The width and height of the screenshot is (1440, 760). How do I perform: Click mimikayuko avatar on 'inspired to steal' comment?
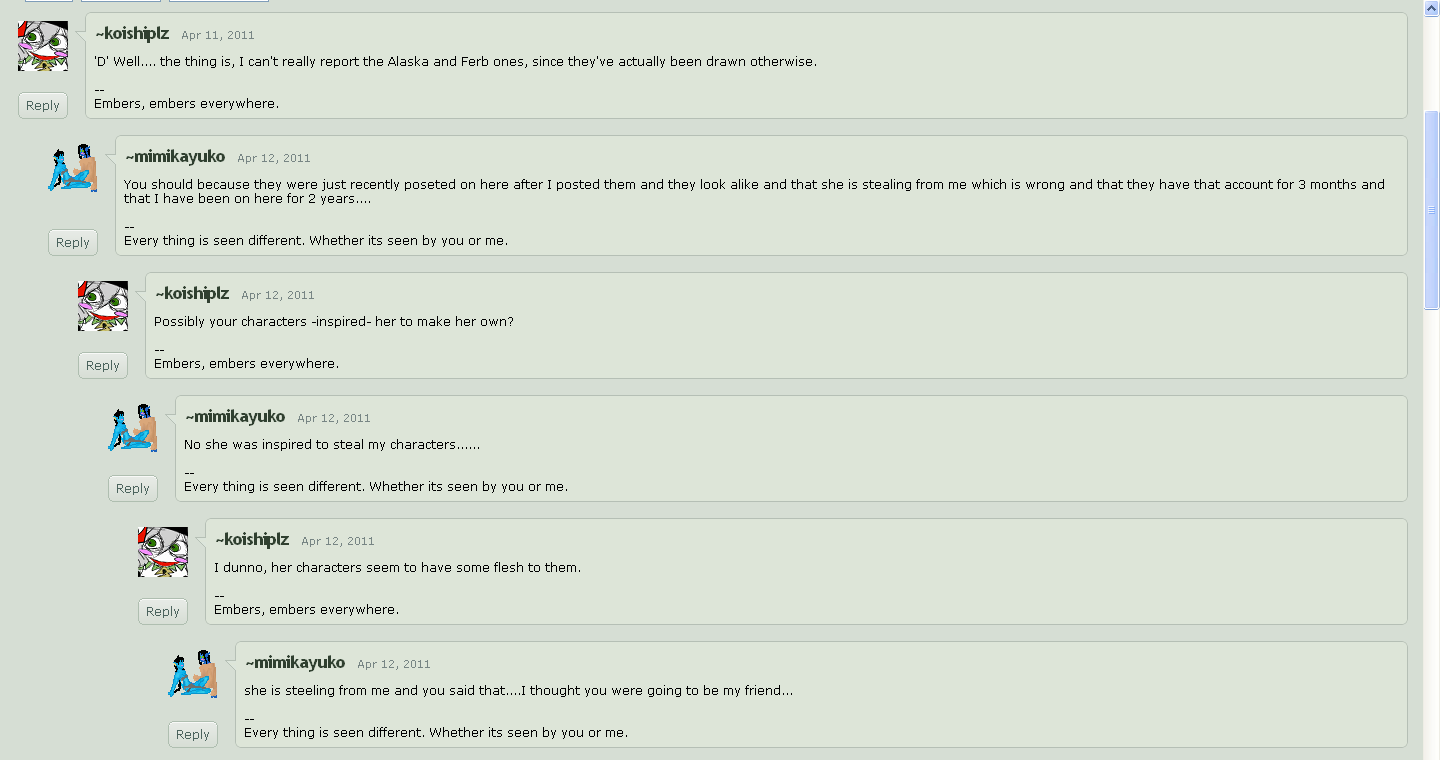(133, 429)
